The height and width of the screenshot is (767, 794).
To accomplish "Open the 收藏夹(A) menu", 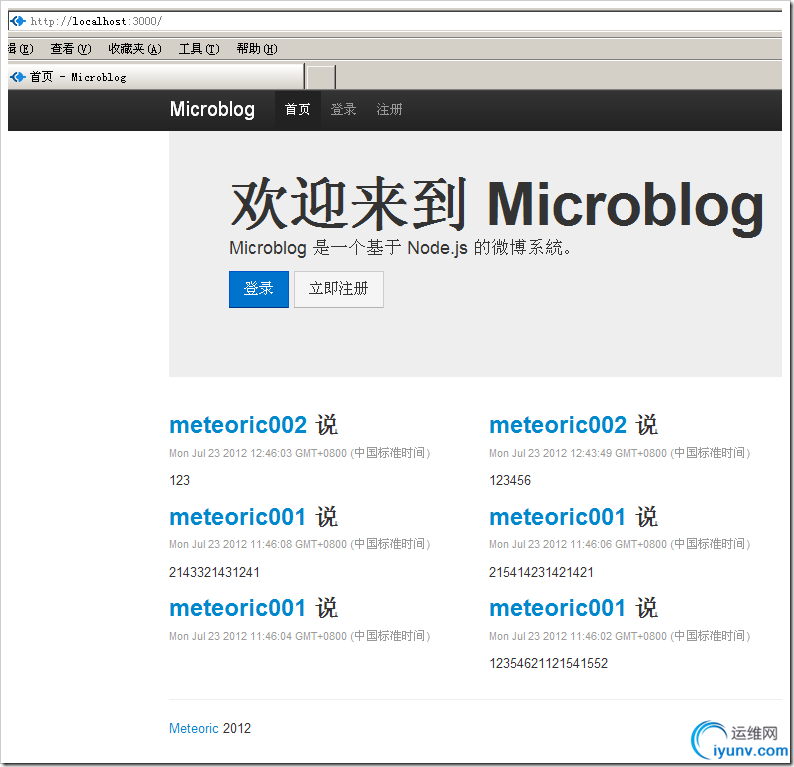I will click(135, 49).
